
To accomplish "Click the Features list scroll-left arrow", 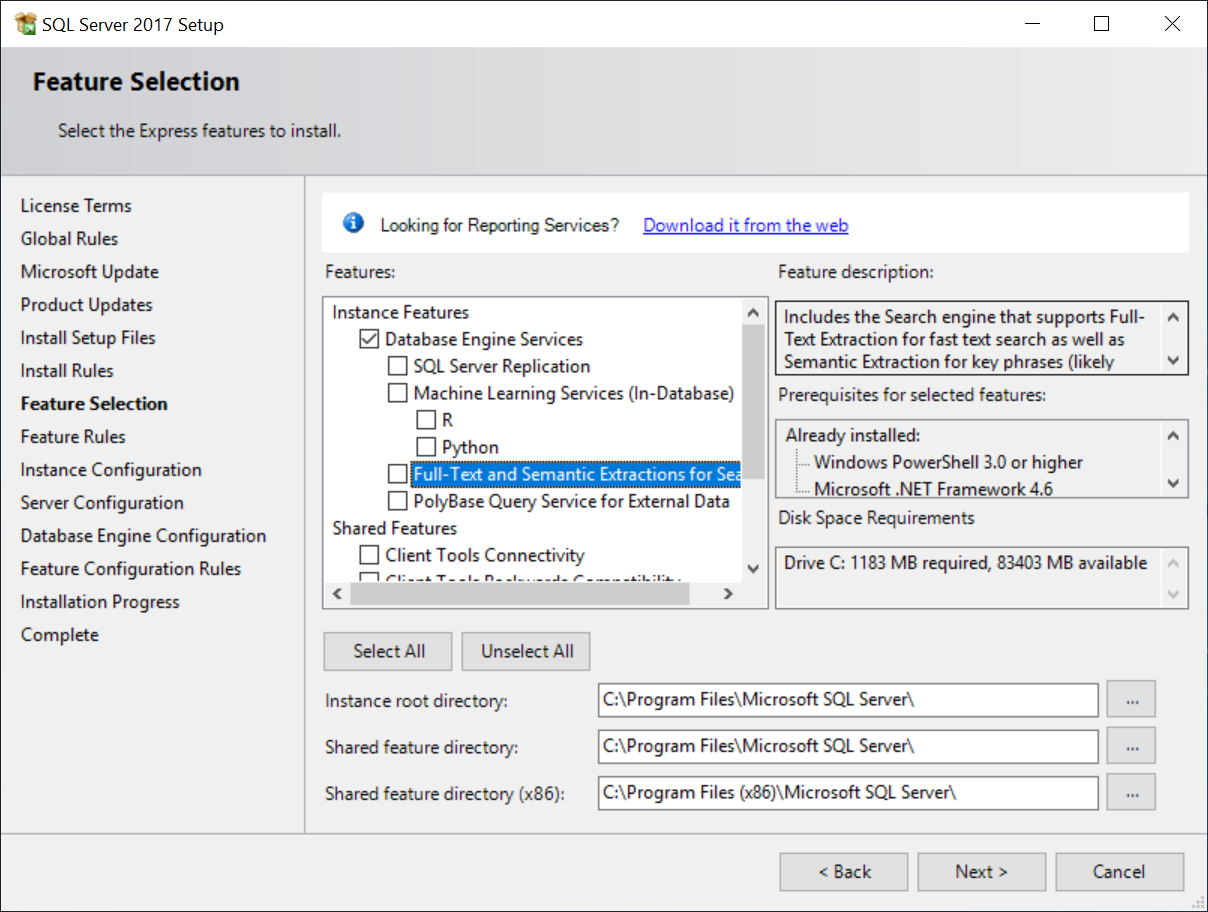I will (x=336, y=594).
